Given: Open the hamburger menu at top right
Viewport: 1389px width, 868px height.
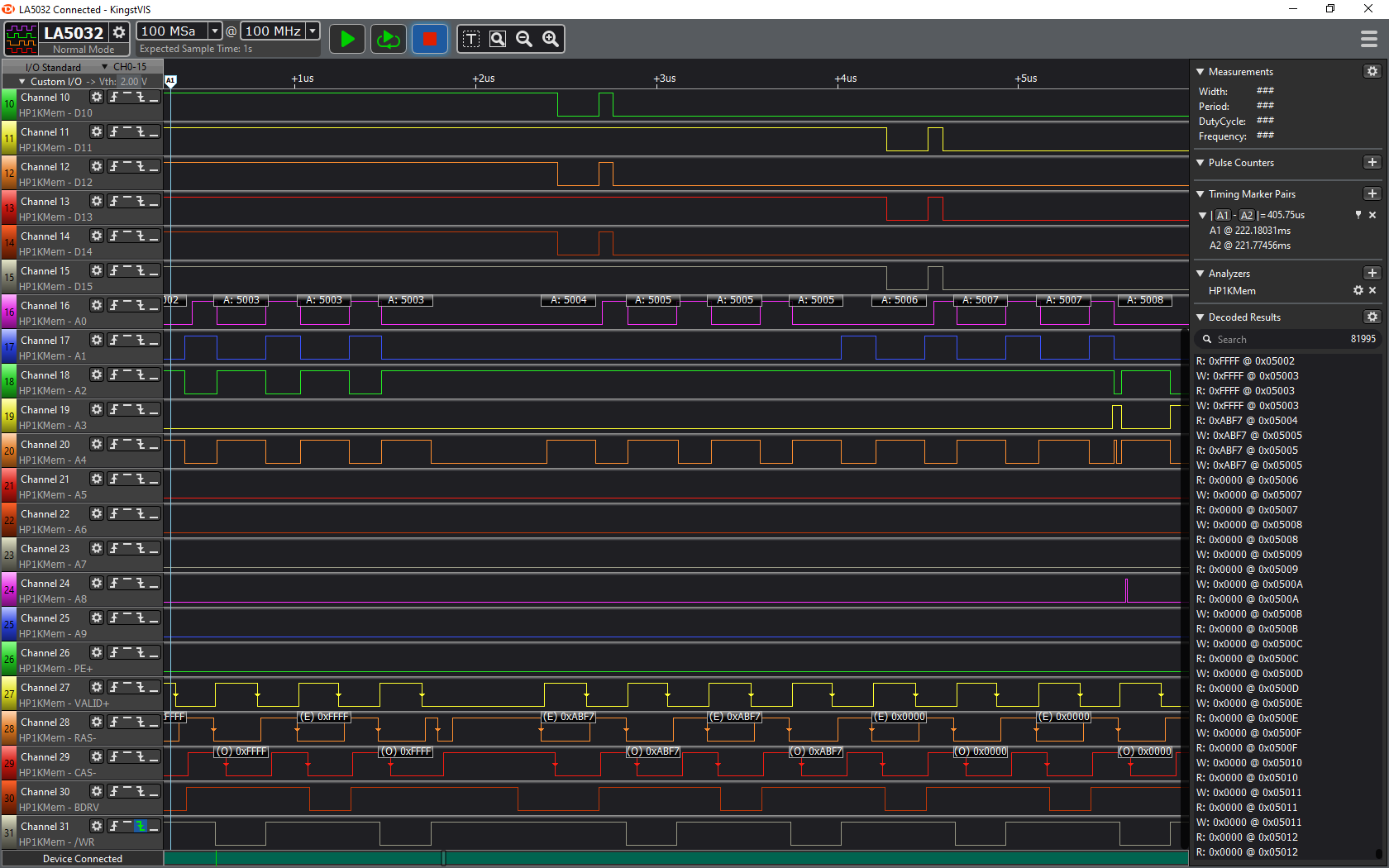Looking at the screenshot, I should click(1368, 39).
